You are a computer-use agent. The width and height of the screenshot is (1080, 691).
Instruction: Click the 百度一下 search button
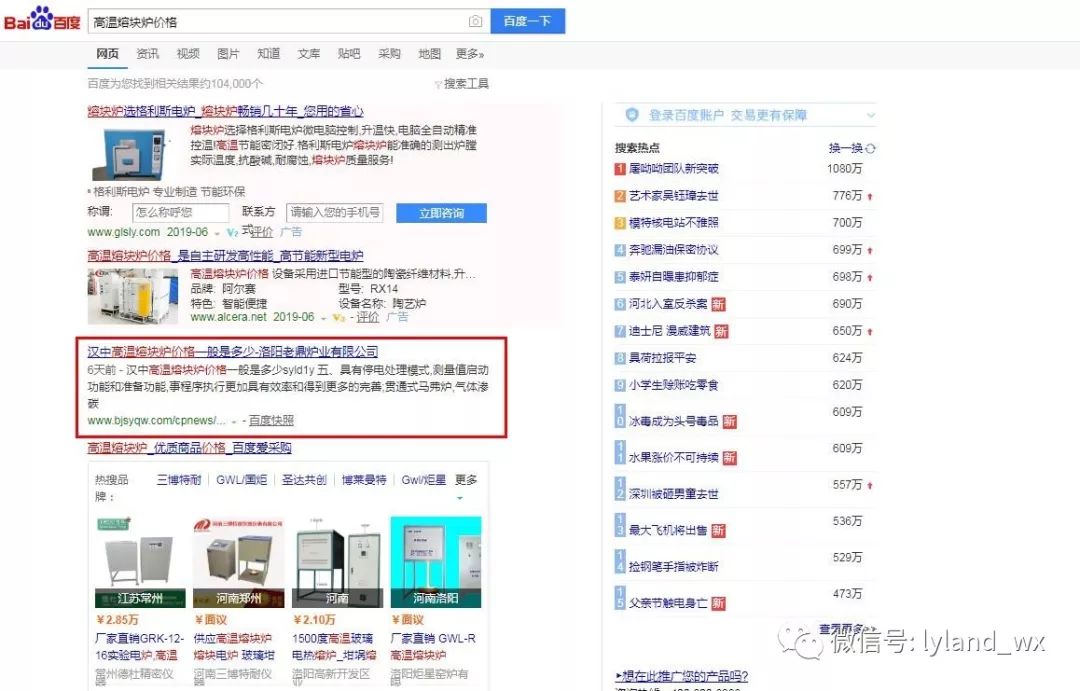(x=528, y=21)
